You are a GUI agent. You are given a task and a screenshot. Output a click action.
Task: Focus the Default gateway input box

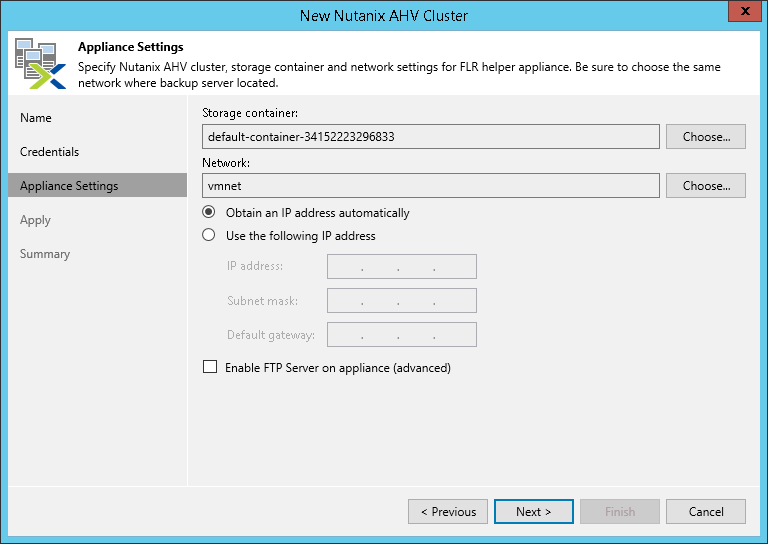[401, 335]
